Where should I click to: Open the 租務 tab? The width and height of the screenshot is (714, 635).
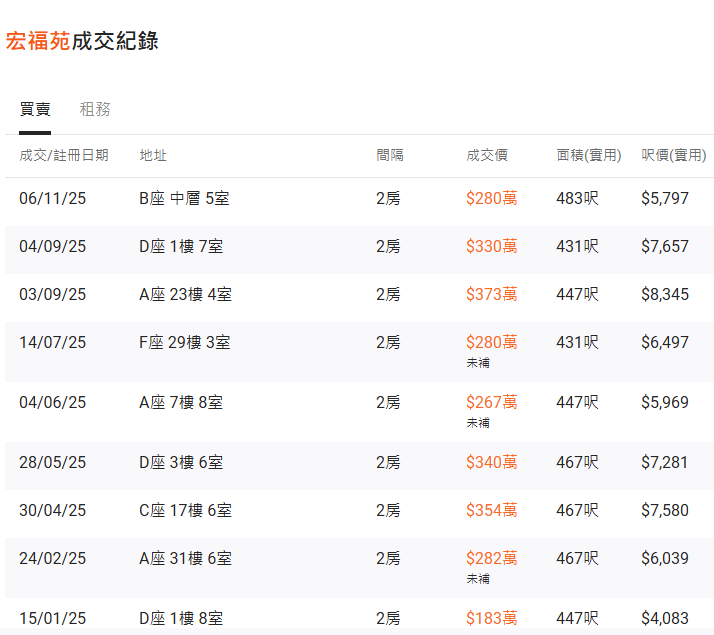point(95,109)
